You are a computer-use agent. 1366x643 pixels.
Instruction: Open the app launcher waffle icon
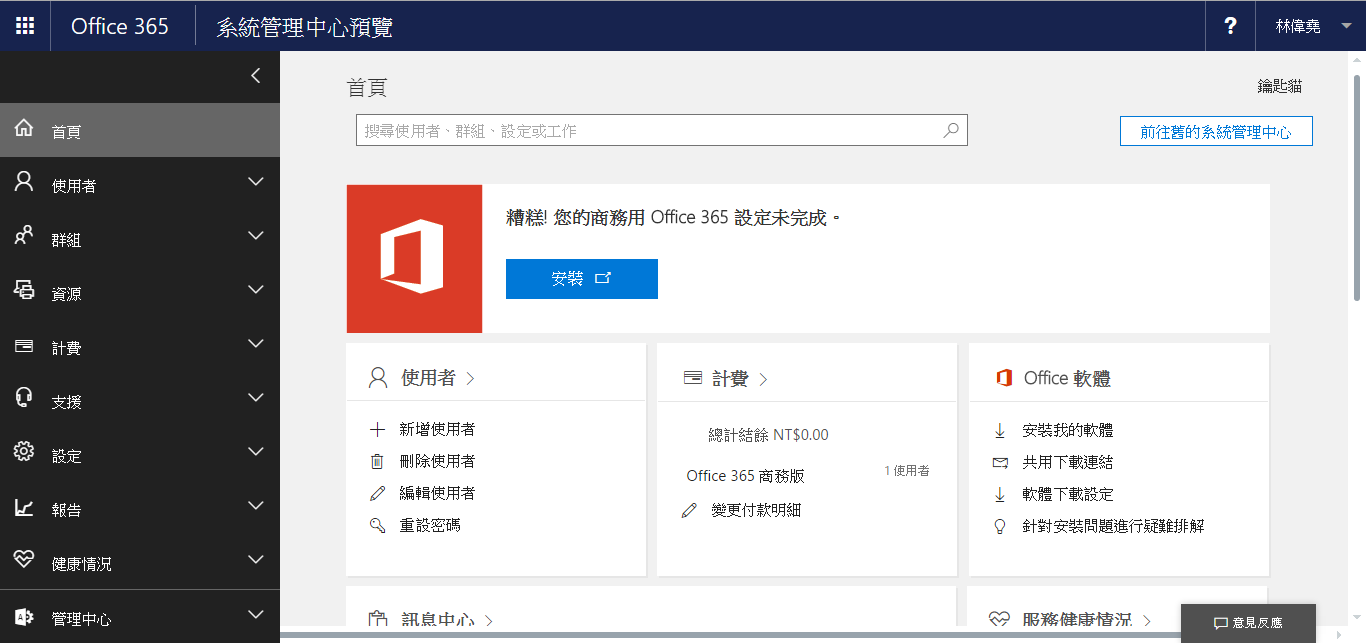point(25,26)
